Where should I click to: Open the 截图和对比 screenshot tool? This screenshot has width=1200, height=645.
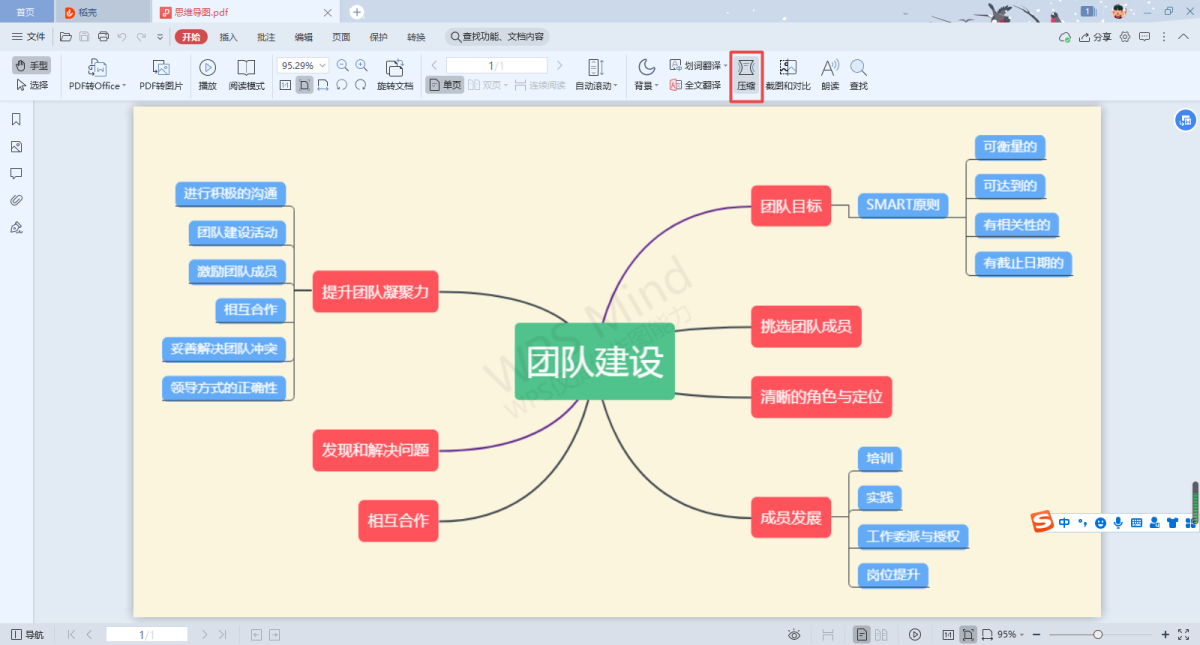point(788,75)
